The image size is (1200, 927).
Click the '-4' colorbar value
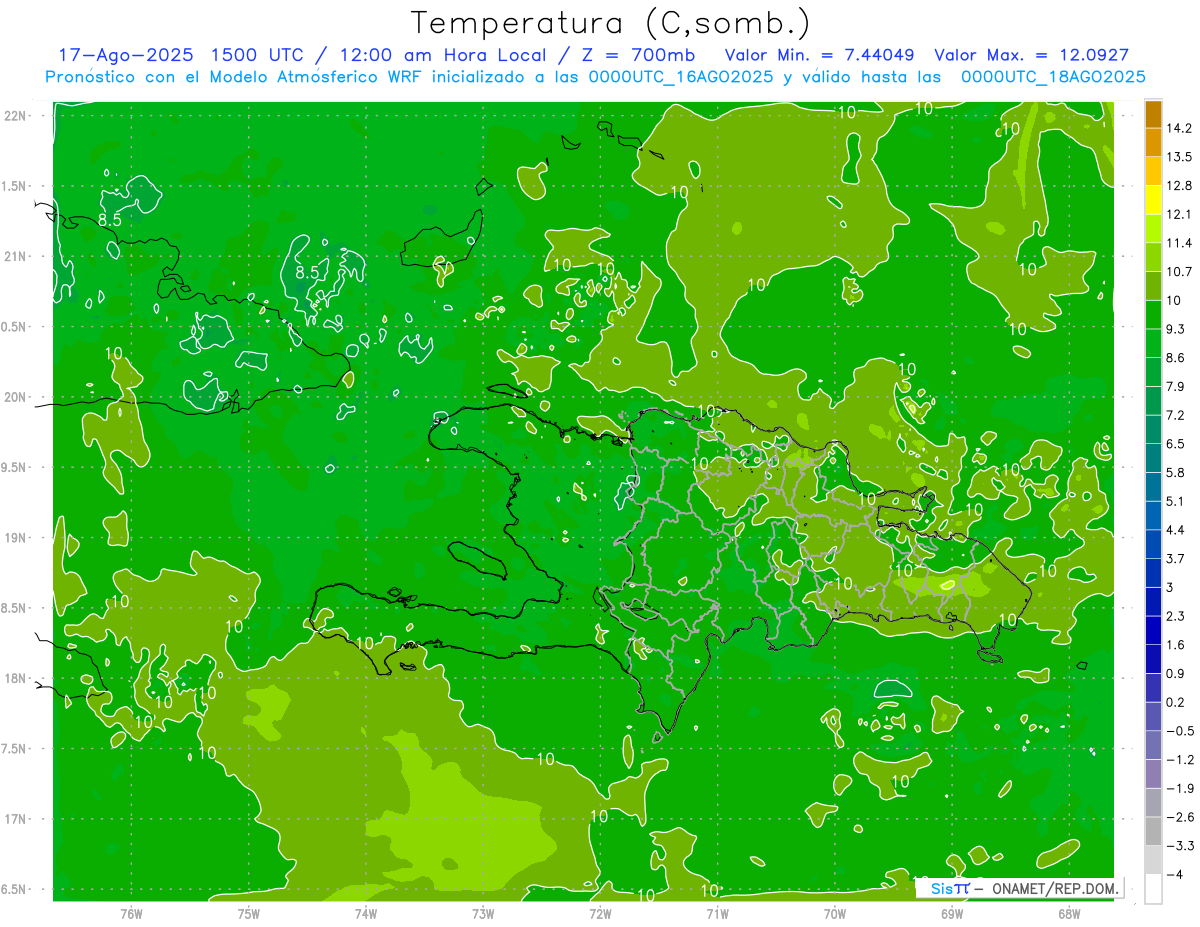pos(1174,874)
